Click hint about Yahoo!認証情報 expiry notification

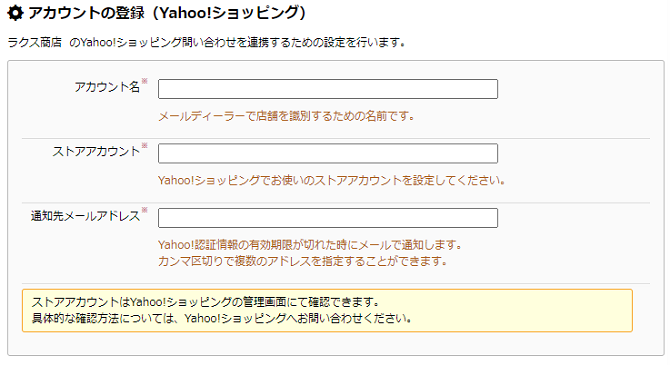[x=311, y=245]
